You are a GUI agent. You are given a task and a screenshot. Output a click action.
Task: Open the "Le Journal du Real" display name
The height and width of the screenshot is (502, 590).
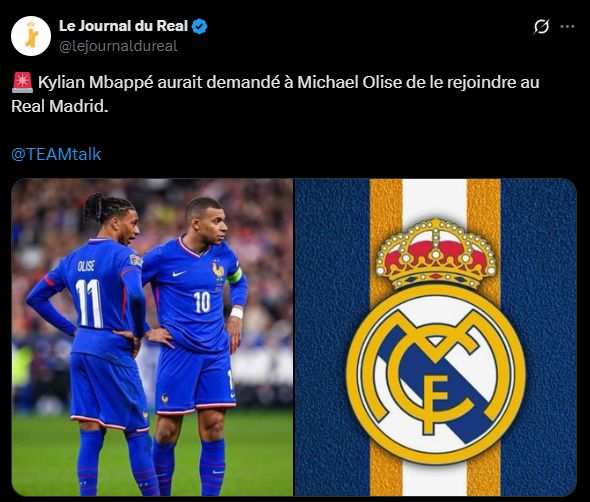coord(123,26)
